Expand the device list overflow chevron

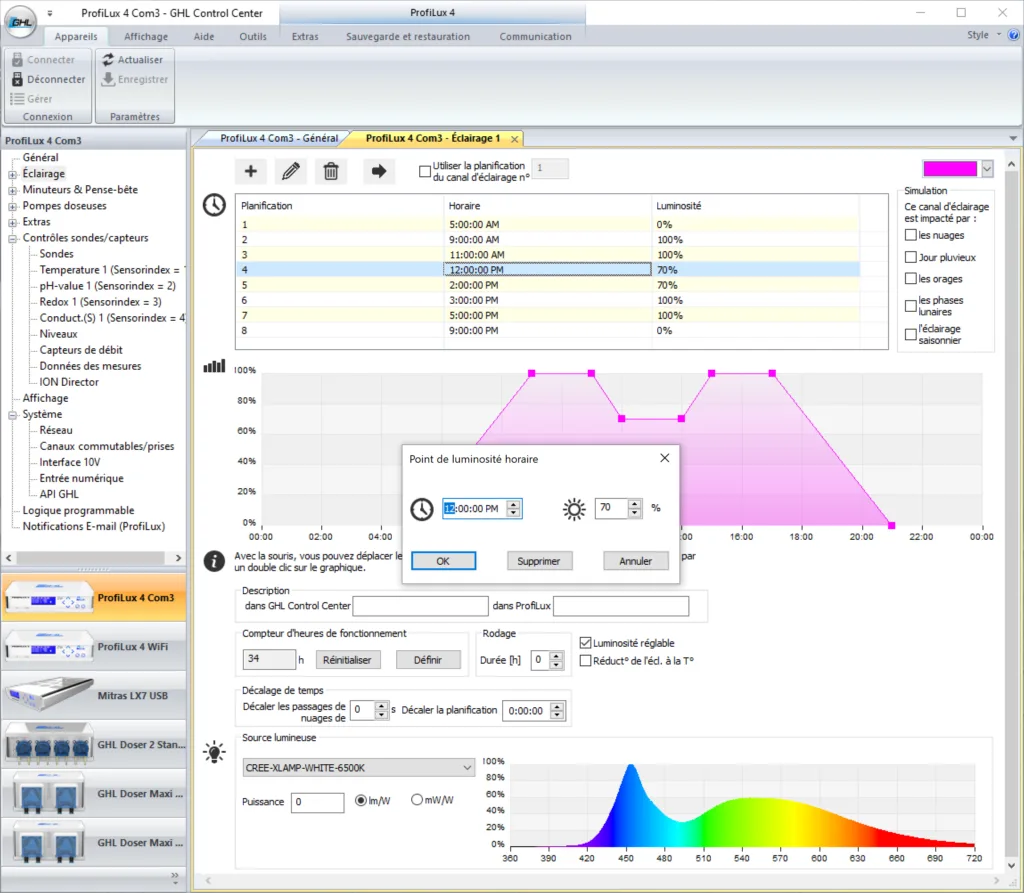coord(175,878)
